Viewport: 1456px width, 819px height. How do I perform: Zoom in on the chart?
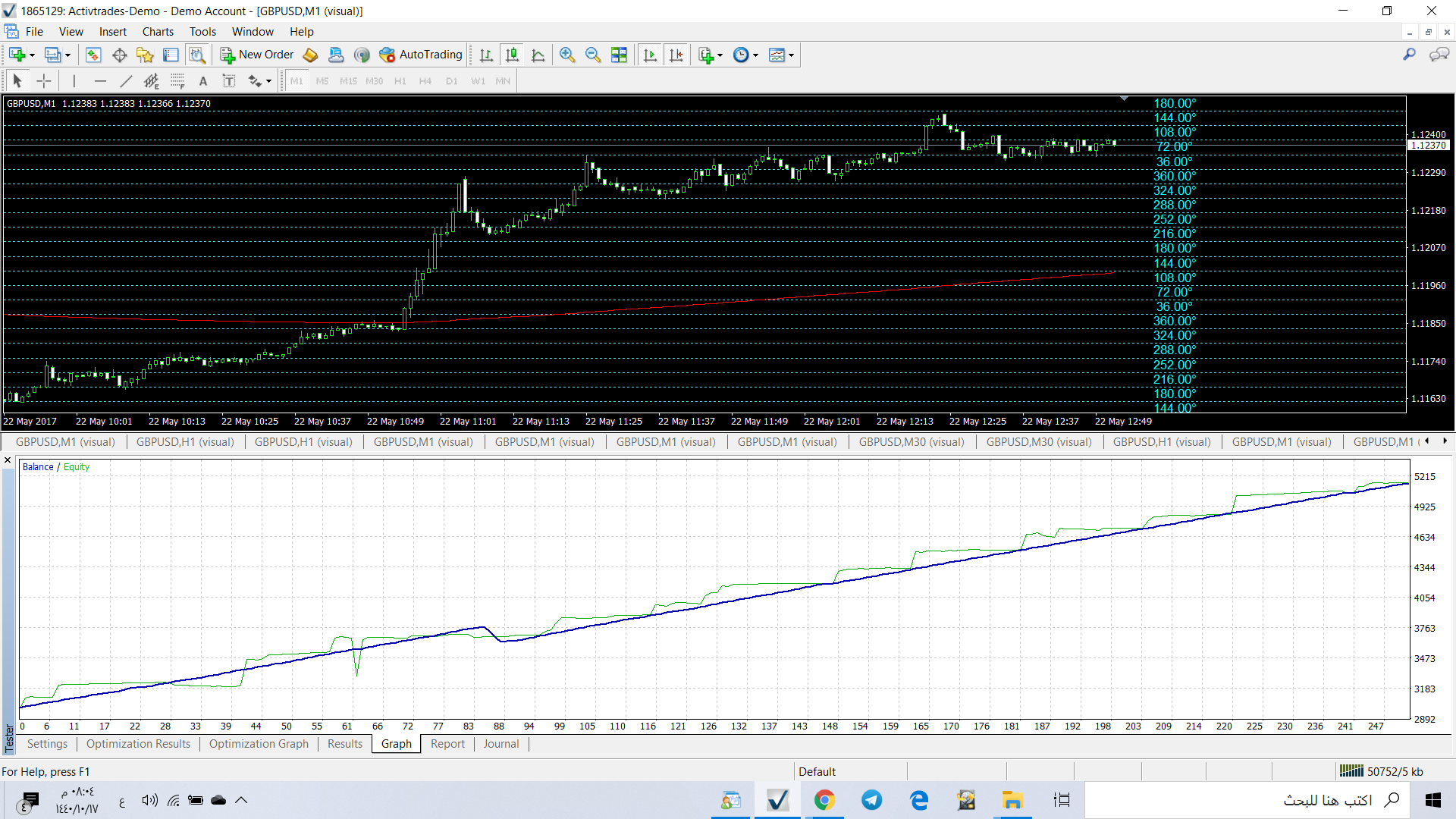point(567,55)
